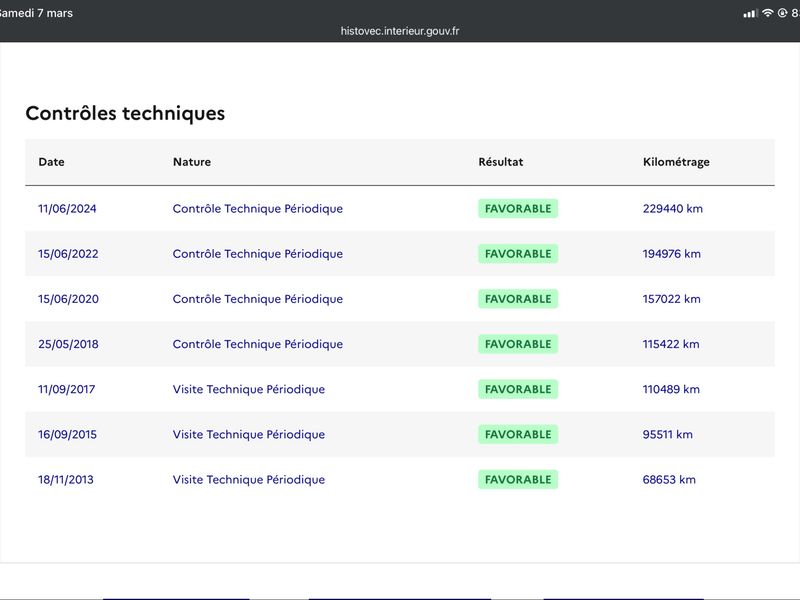Tap the Wi-Fi icon in status bar
This screenshot has width=800, height=600.
pyautogui.click(x=768, y=13)
